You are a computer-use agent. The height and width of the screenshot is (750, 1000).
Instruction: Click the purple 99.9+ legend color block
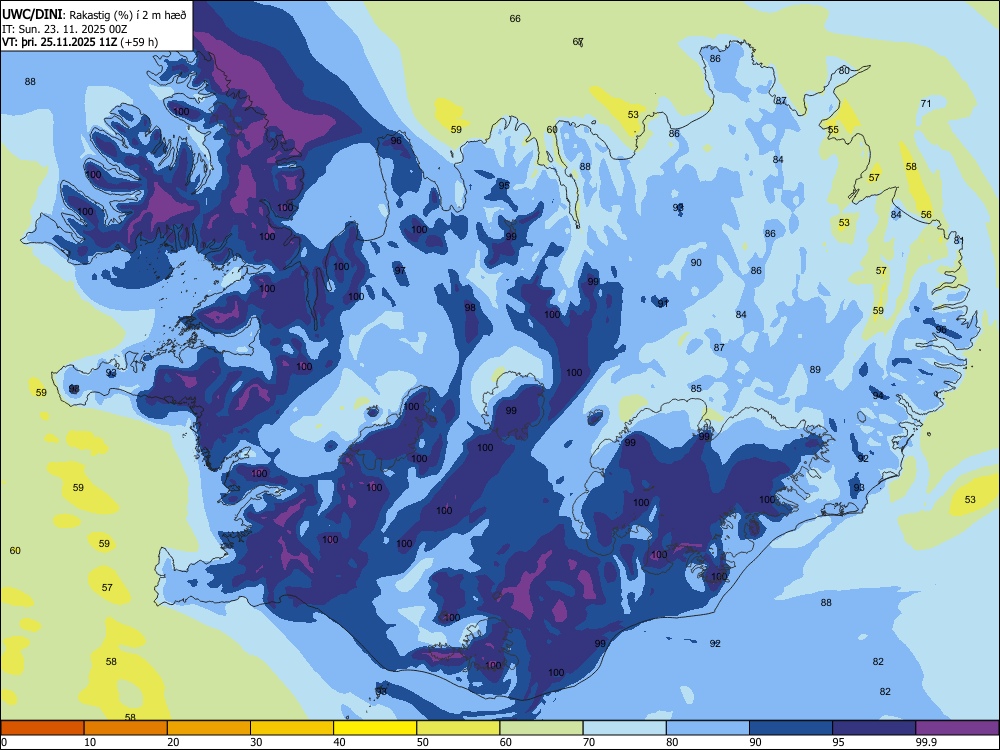[957, 728]
